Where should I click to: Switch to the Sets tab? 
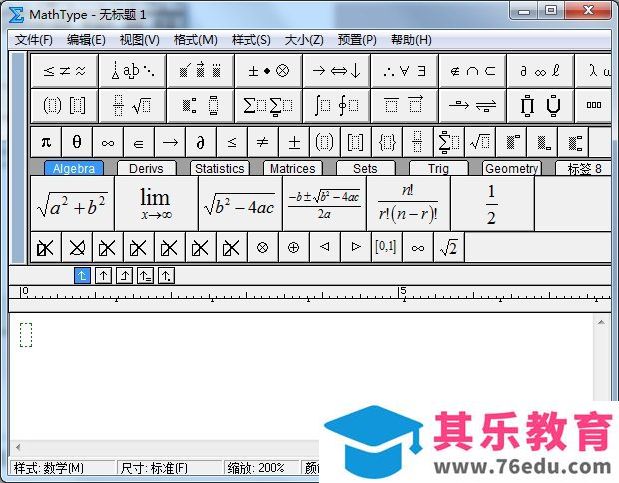pos(365,168)
